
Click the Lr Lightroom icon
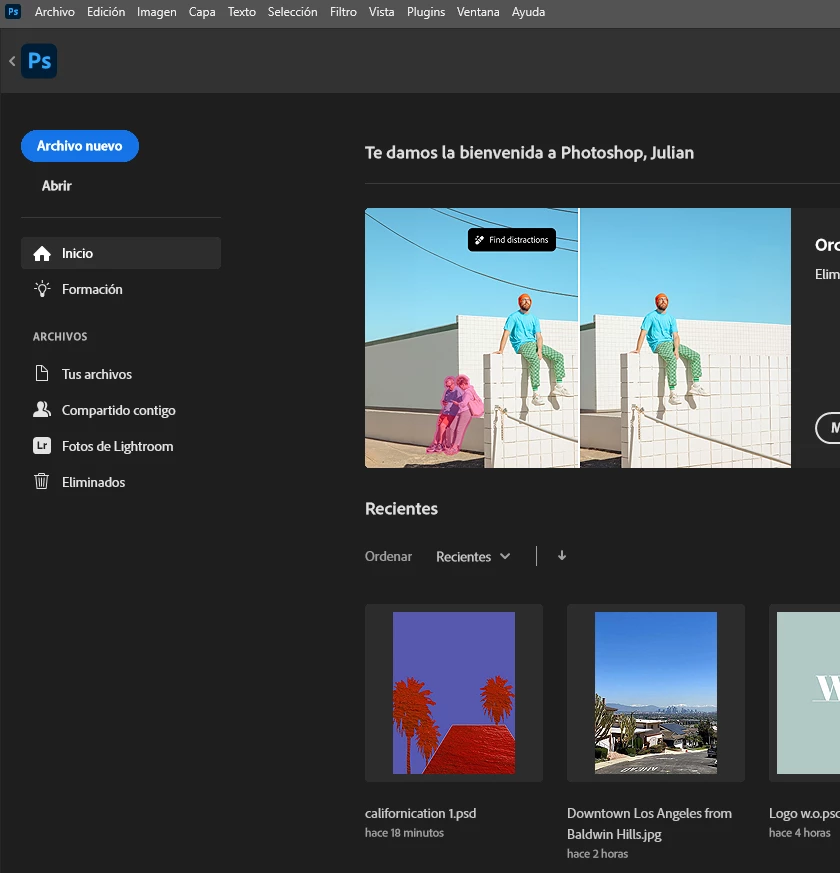click(x=42, y=446)
